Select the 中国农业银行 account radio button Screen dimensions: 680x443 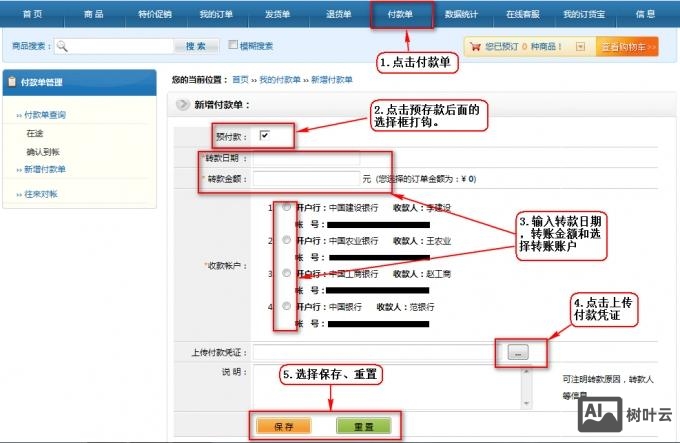(x=286, y=240)
